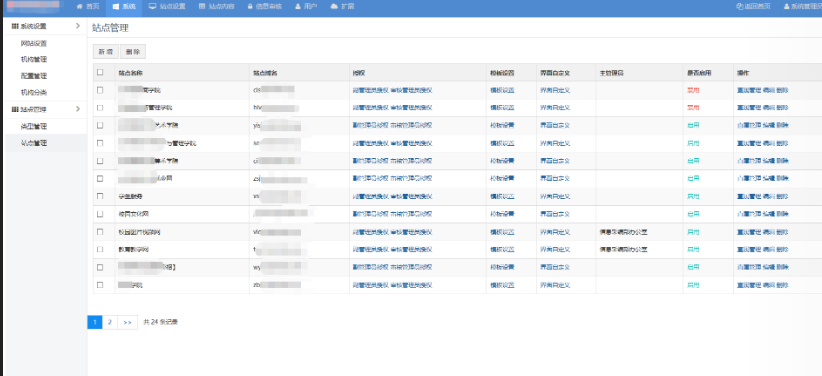Open the 首页 home icon in top navigation
This screenshot has height=376, width=822.
(x=80, y=7)
